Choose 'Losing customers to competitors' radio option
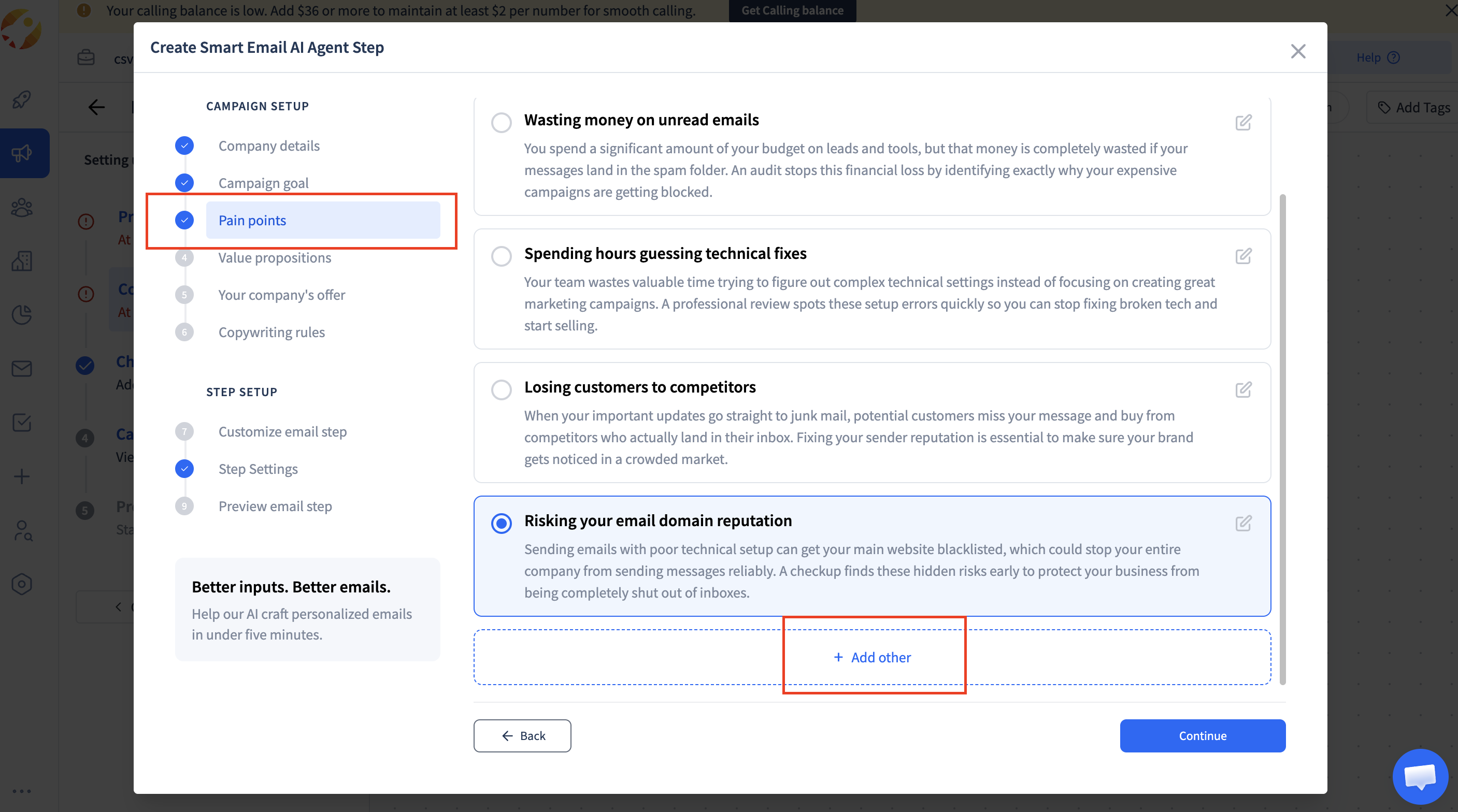The width and height of the screenshot is (1458, 812). (x=501, y=389)
